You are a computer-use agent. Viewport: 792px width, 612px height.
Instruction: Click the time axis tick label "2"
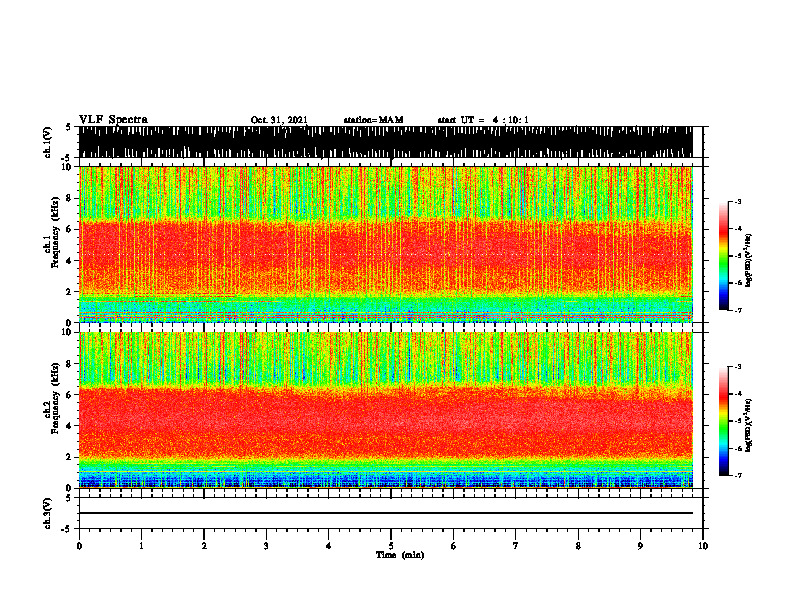(x=204, y=546)
